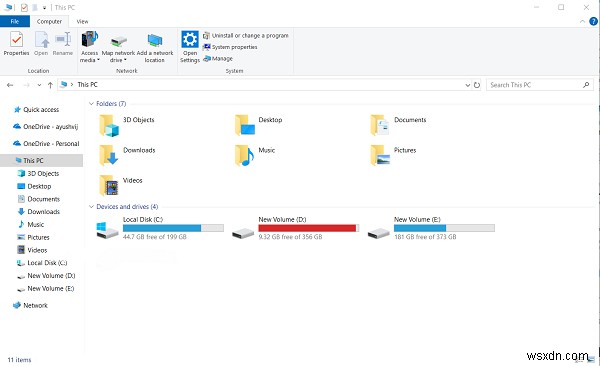Click "181 GB free of 373 GB" text
This screenshot has height=366, width=600.
tap(425, 237)
